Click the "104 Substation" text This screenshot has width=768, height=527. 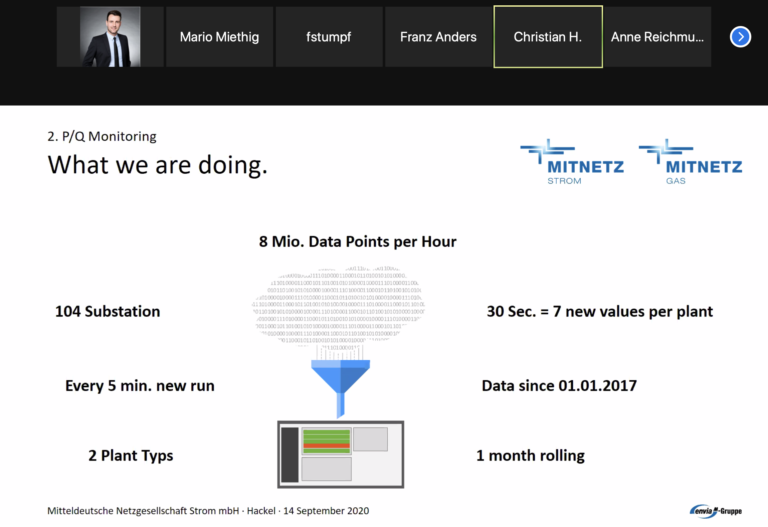(x=107, y=311)
